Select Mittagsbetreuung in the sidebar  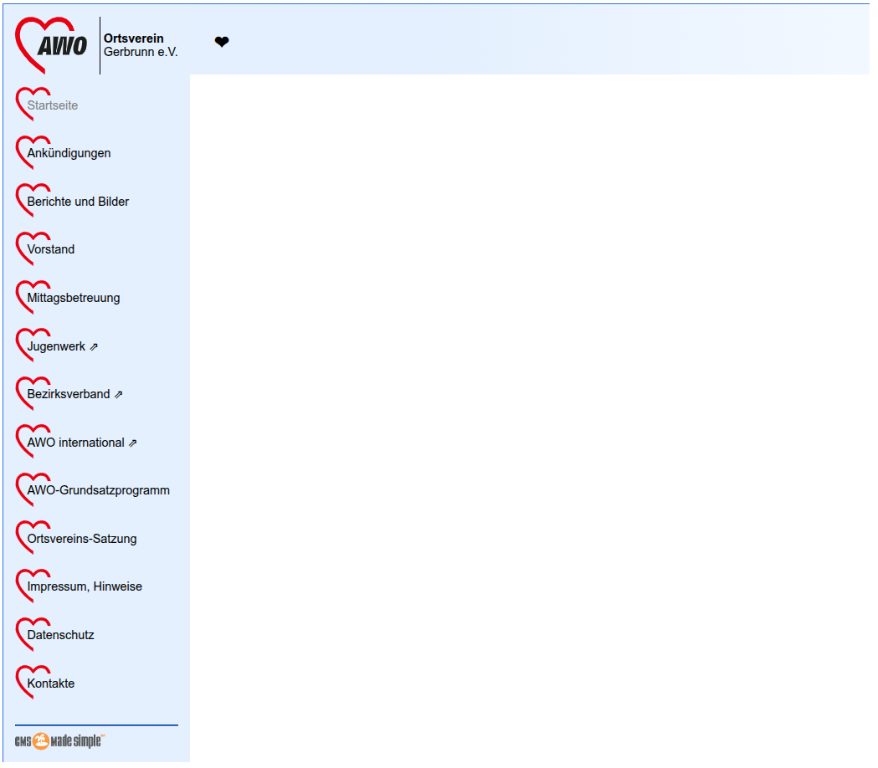[73, 298]
